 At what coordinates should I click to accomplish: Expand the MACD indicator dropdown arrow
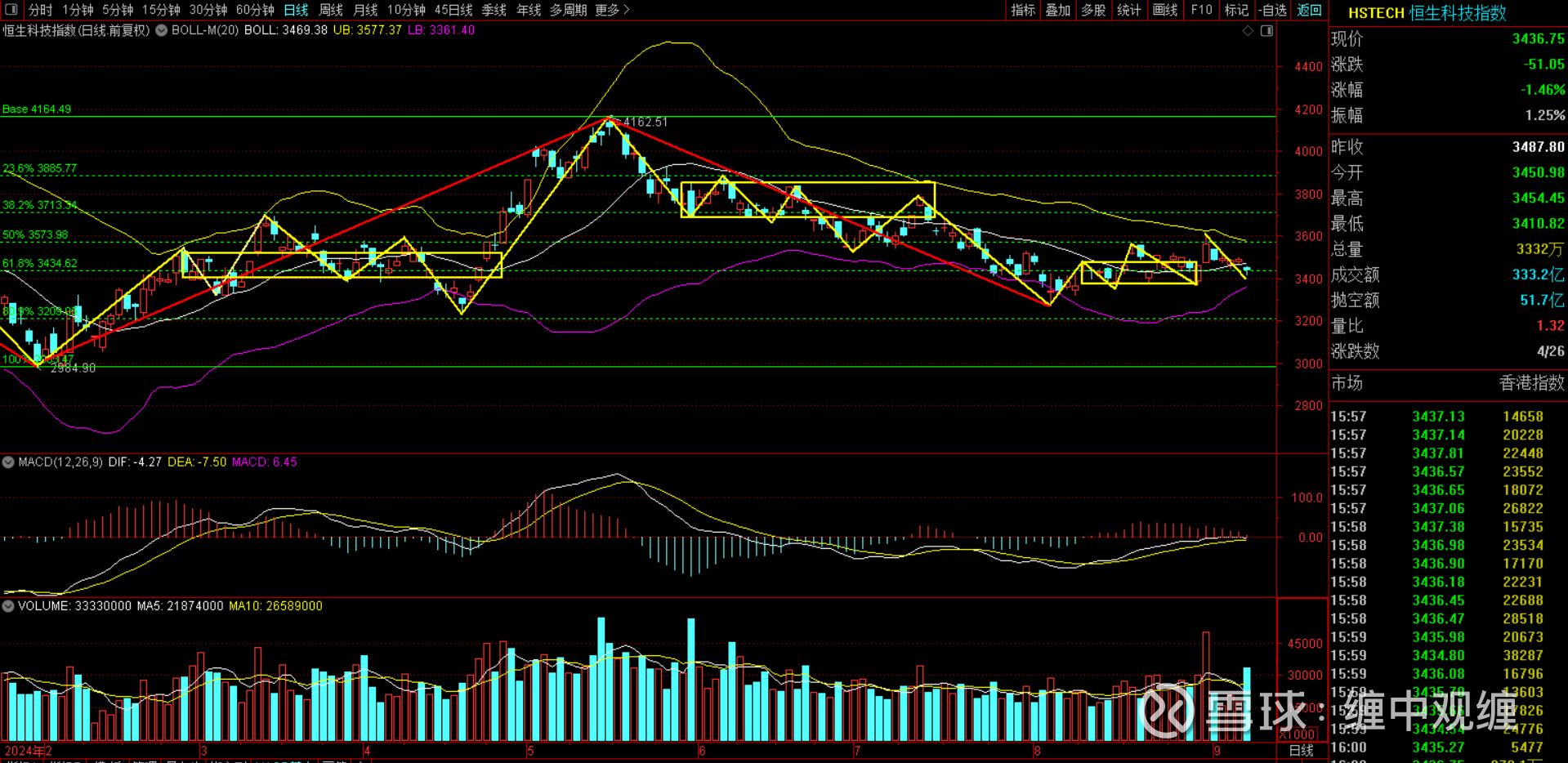(x=8, y=462)
